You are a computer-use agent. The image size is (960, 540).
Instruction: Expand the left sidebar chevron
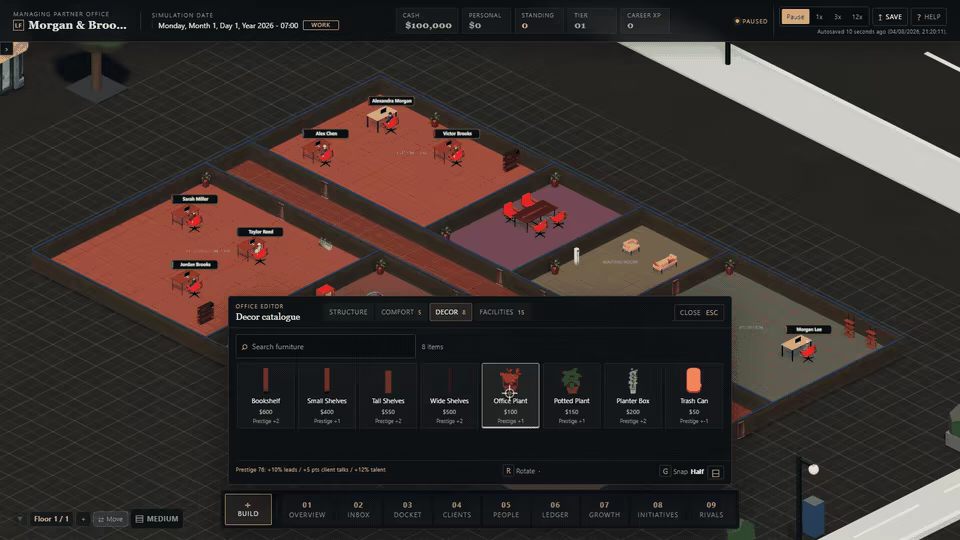point(6,49)
